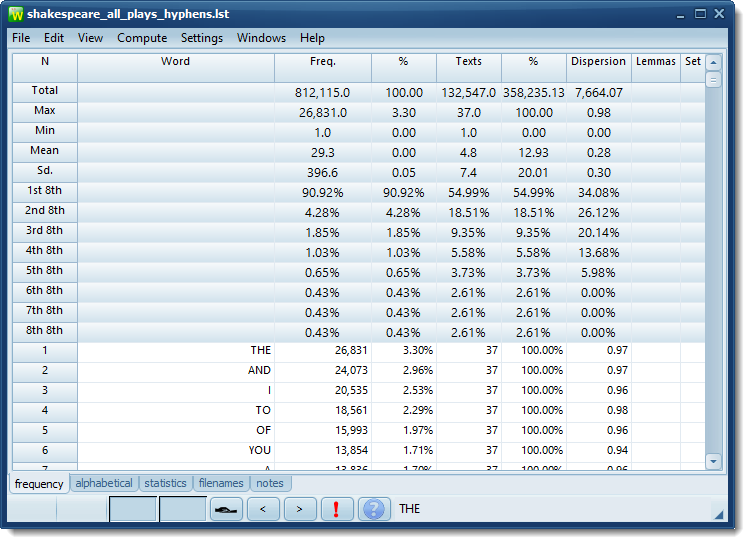Click the 34.08% dispersion cell
The image size is (750, 544).
[600, 195]
